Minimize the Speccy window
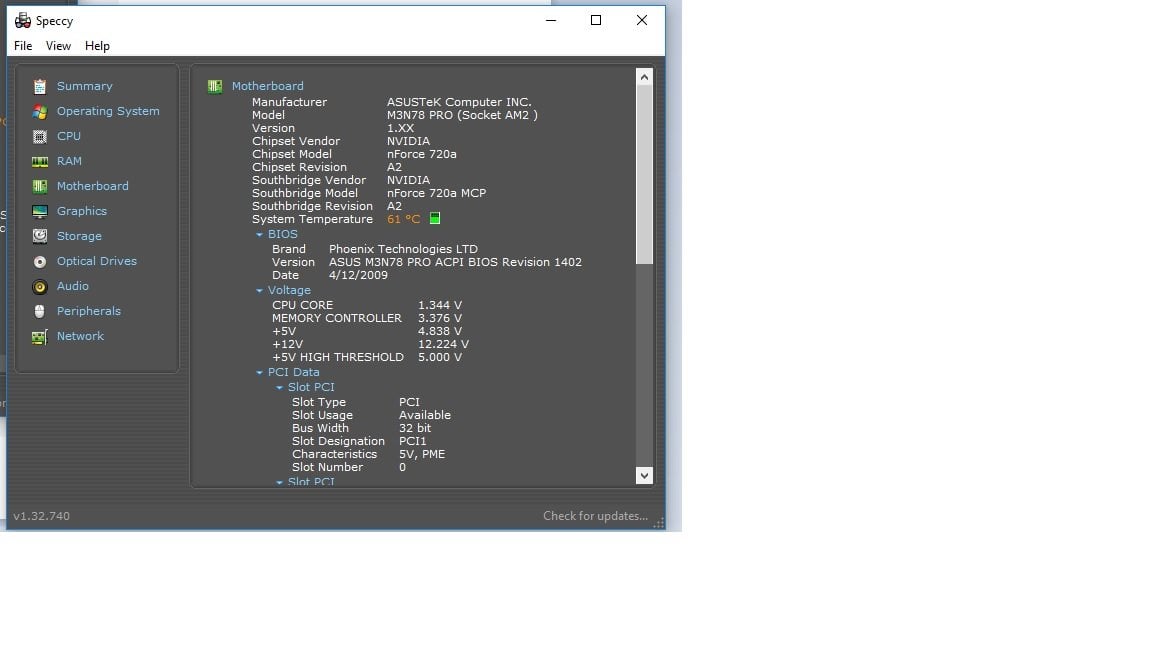Screen dimensions: 1152x648 [551, 21]
